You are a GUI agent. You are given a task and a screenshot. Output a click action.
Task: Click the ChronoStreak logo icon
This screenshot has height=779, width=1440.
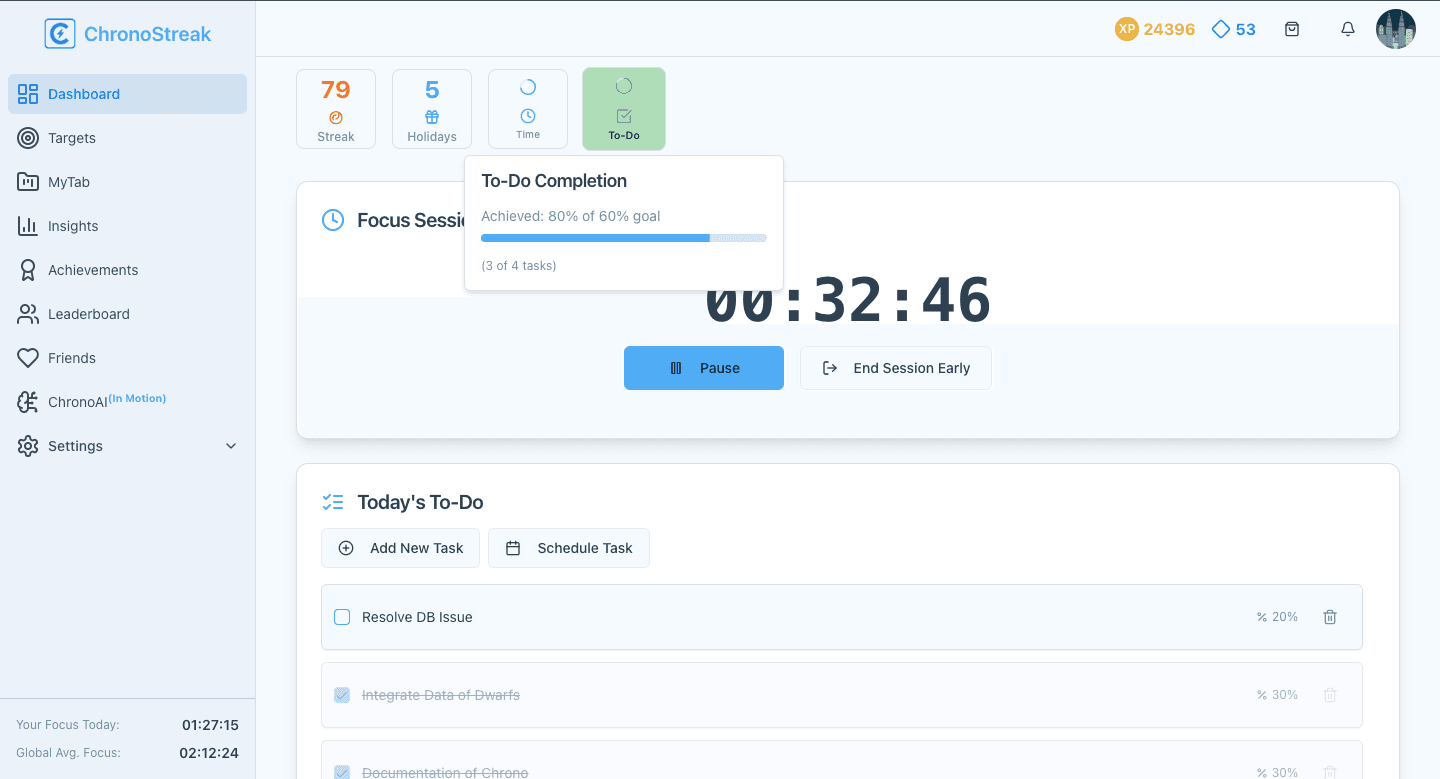(x=60, y=34)
